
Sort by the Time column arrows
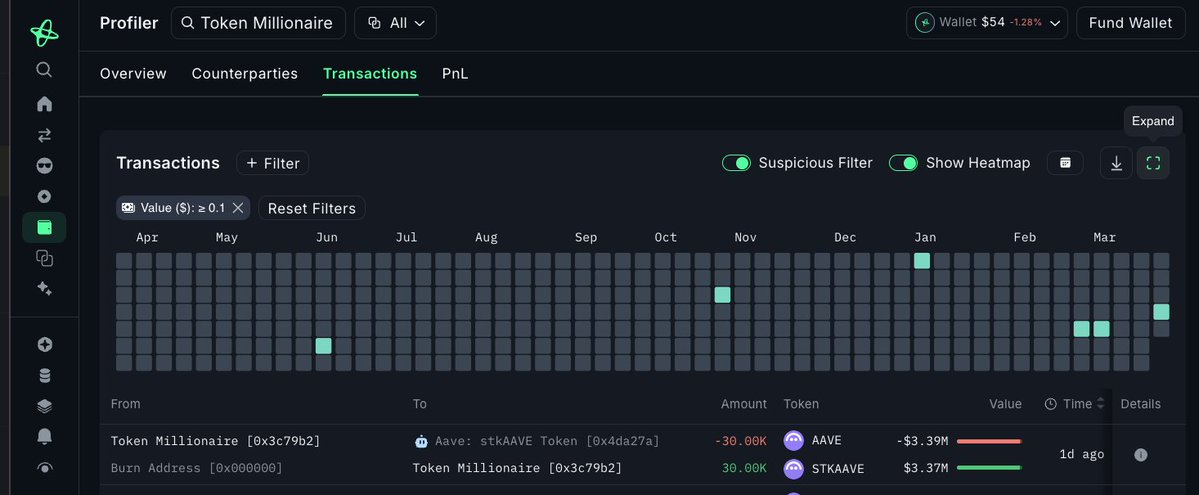click(1100, 404)
